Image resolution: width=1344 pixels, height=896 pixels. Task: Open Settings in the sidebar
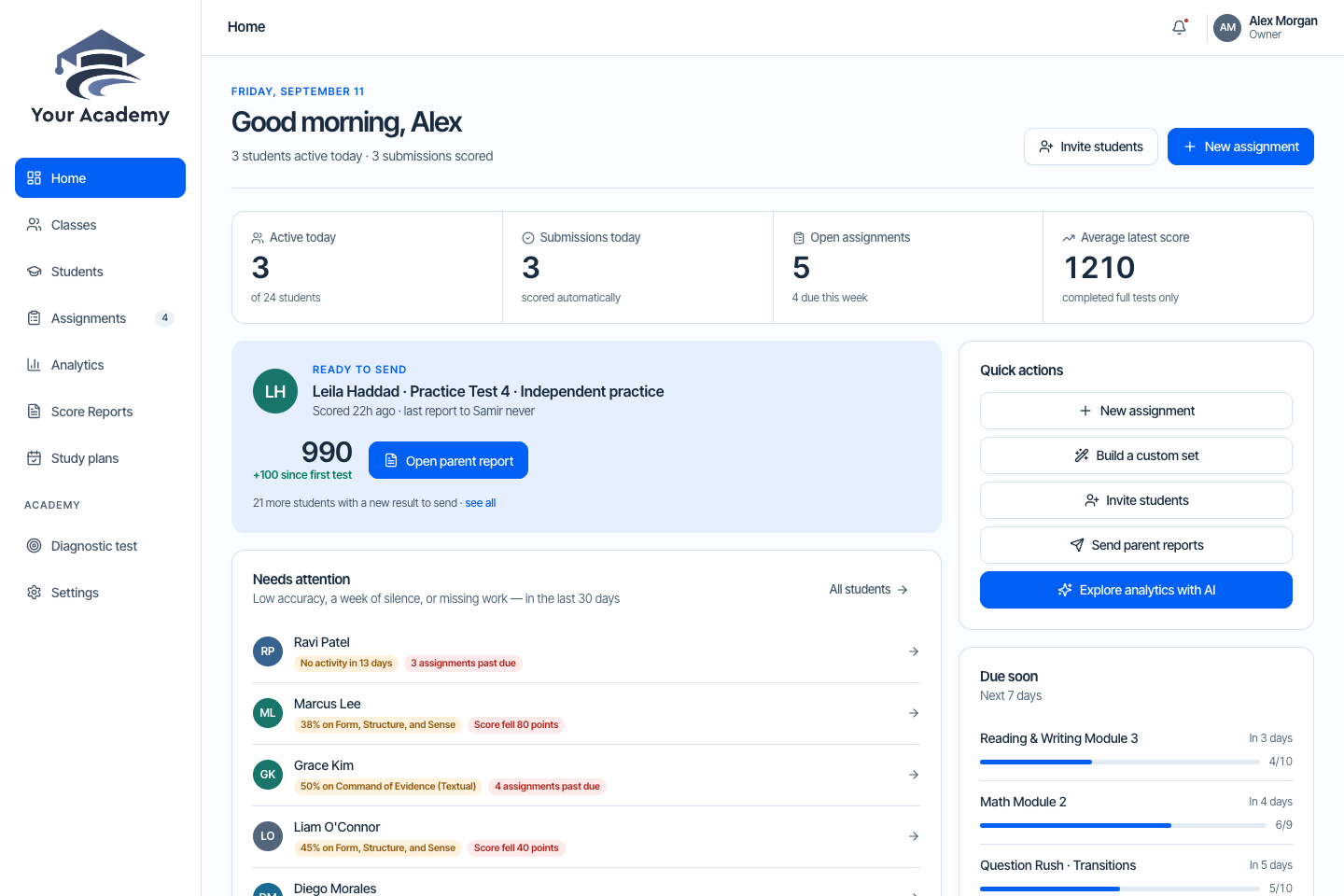click(100, 593)
